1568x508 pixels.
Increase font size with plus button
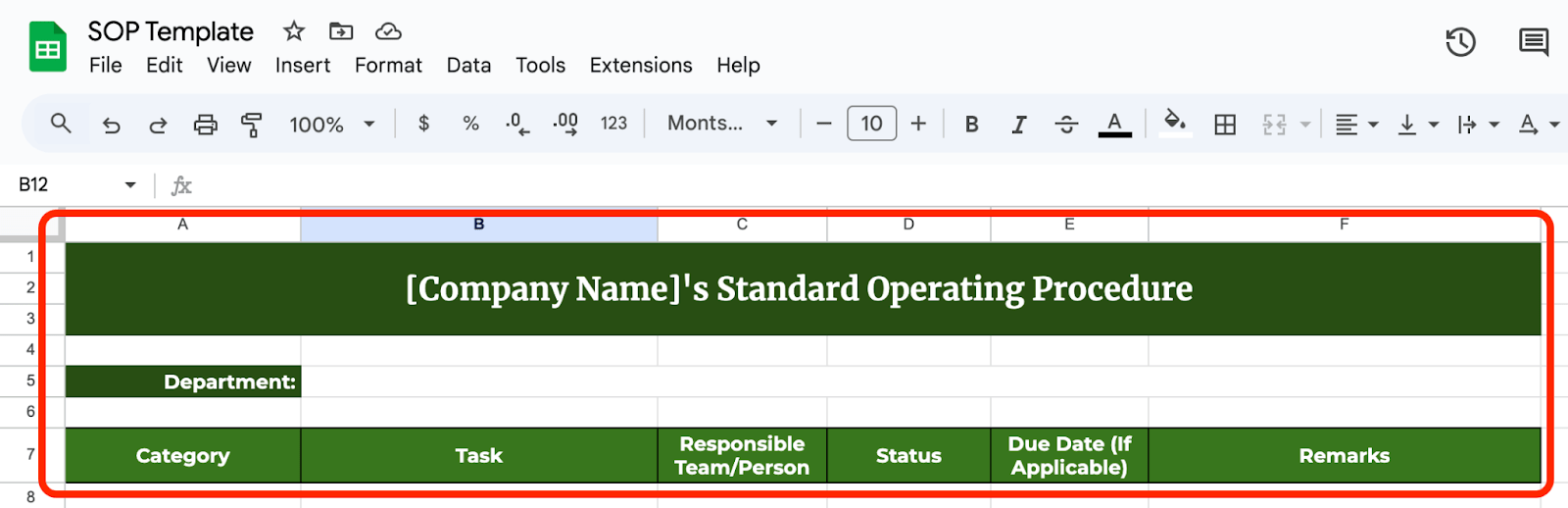(x=918, y=124)
